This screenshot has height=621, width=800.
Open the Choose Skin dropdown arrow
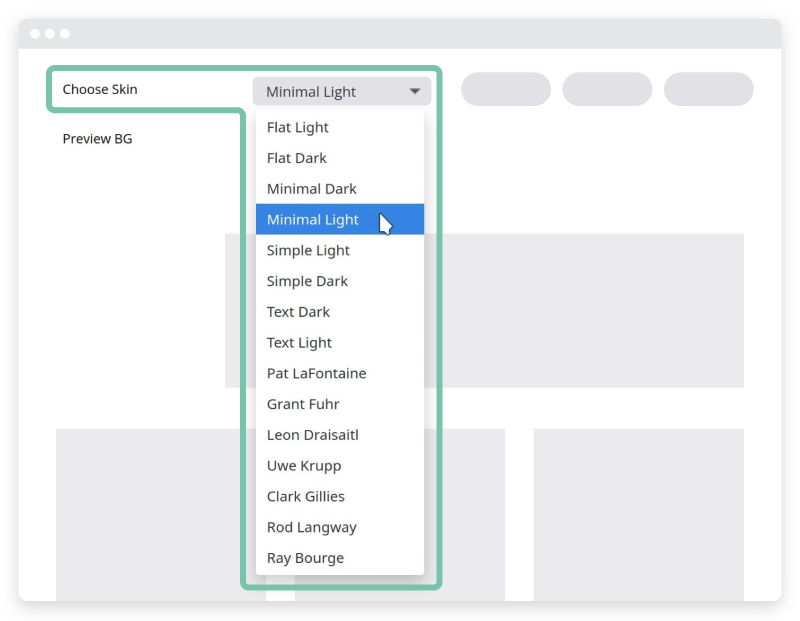415,92
